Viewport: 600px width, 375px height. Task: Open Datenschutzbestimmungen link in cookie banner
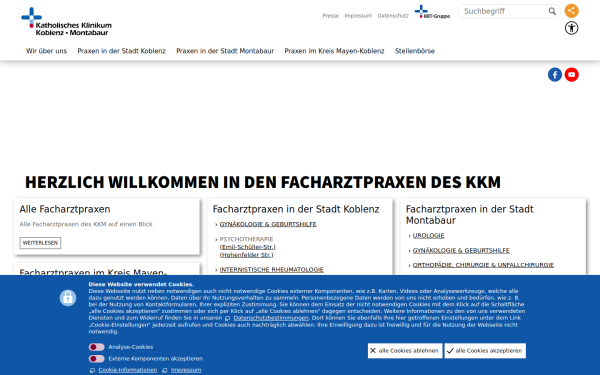pyautogui.click(x=271, y=318)
